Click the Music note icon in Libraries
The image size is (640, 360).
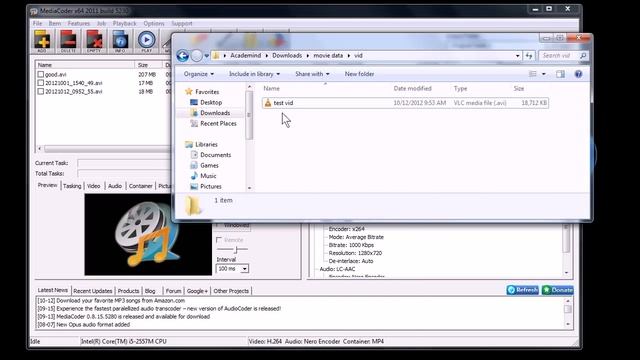click(194, 176)
